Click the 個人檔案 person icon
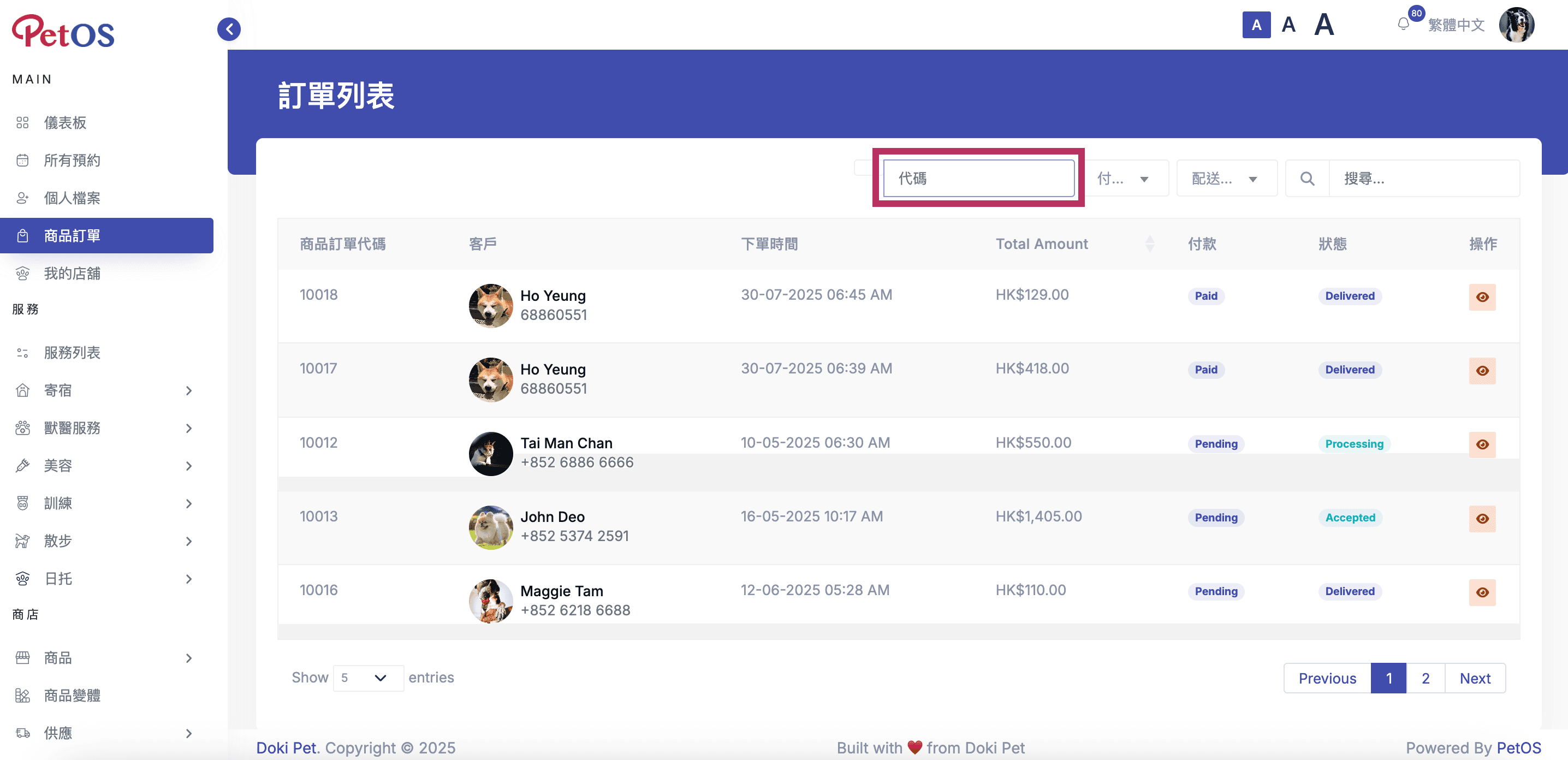 tap(22, 198)
